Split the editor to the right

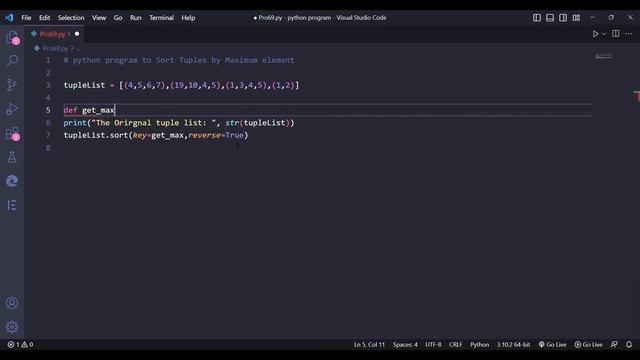(x=616, y=33)
